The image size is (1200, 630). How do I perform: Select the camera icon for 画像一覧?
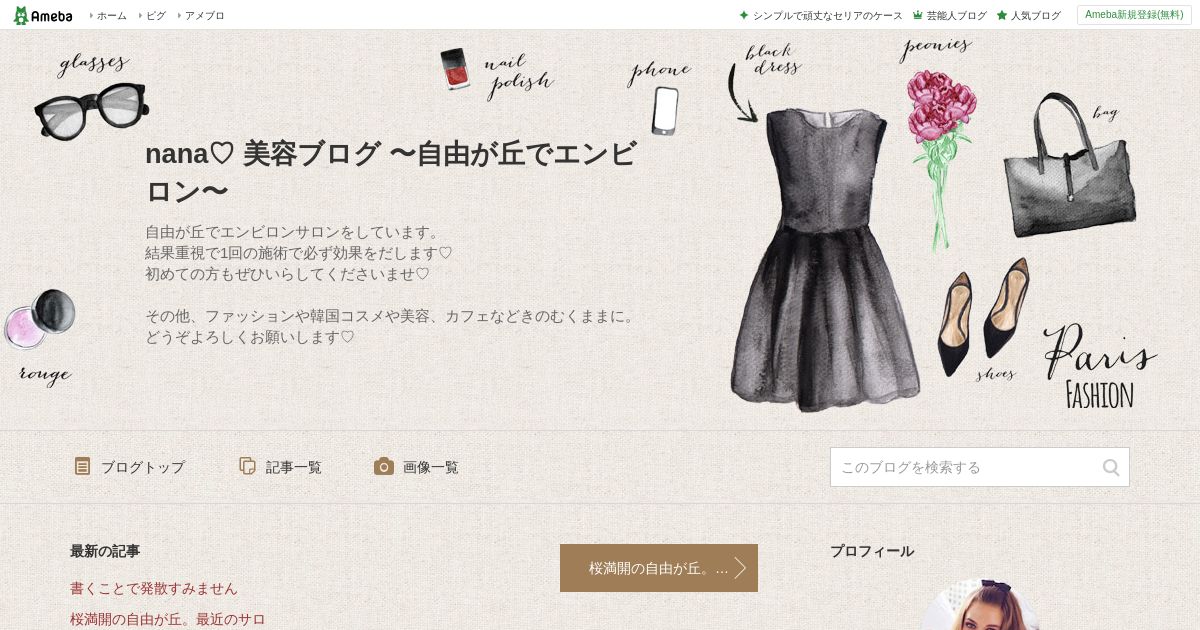coord(384,466)
